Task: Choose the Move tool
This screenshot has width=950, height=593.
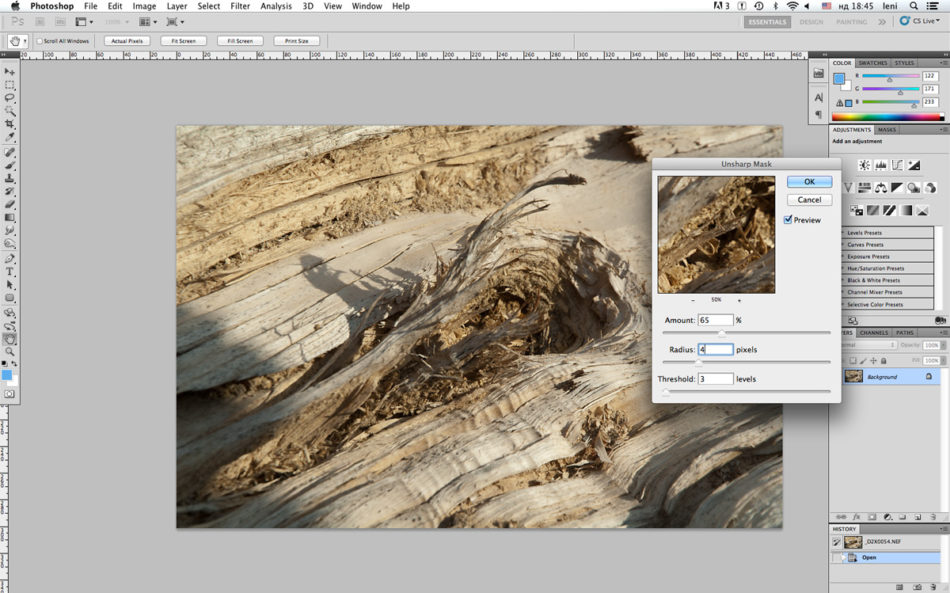Action: (x=10, y=72)
